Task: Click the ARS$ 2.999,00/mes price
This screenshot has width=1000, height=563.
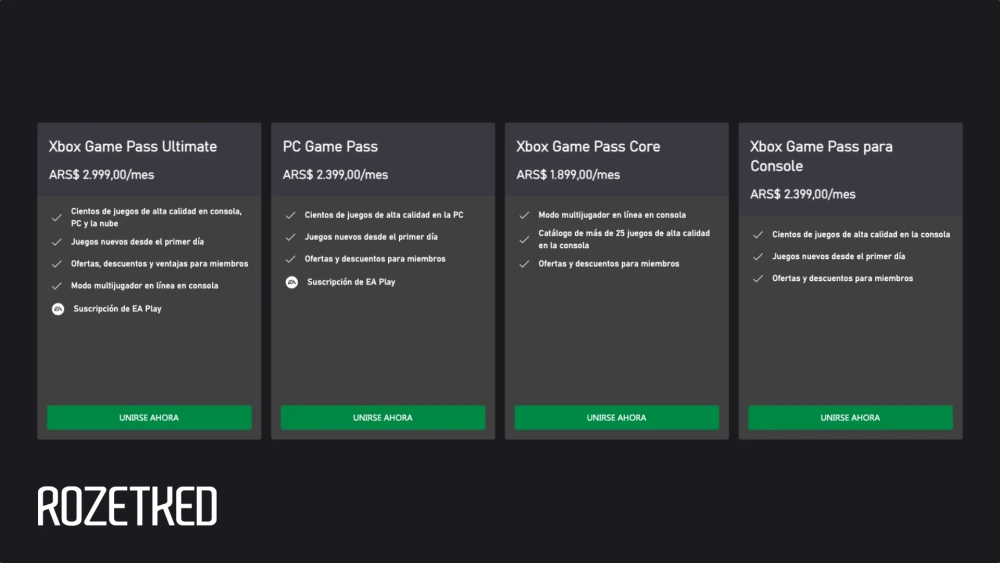Action: pyautogui.click(x=101, y=175)
